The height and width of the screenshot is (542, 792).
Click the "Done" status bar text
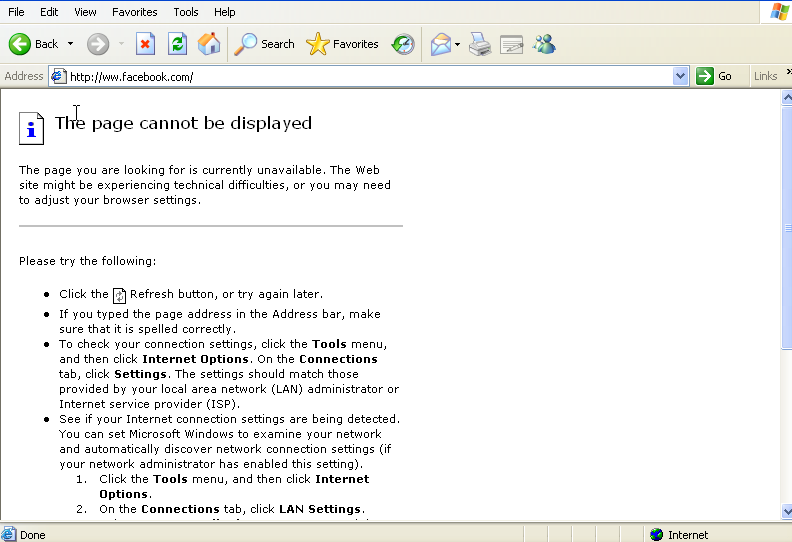point(33,535)
